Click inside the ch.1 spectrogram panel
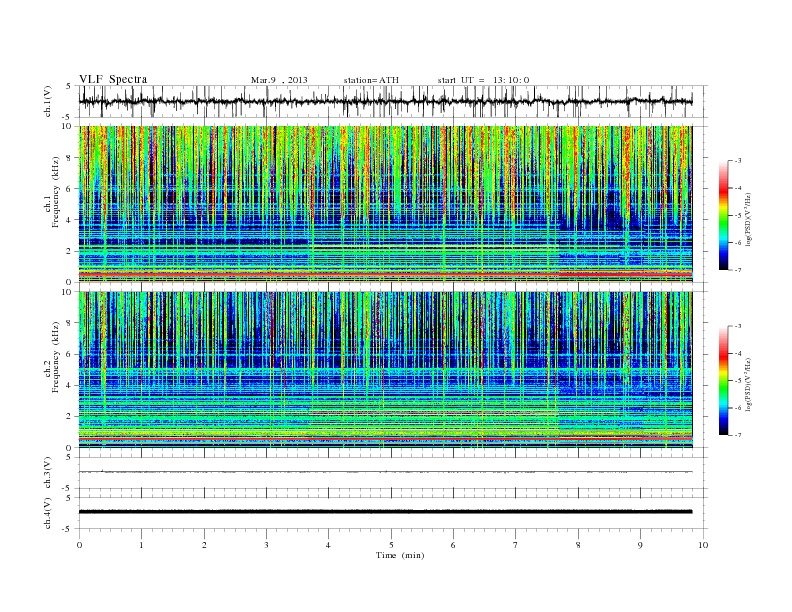This screenshot has height=612, width=792. tap(385, 204)
